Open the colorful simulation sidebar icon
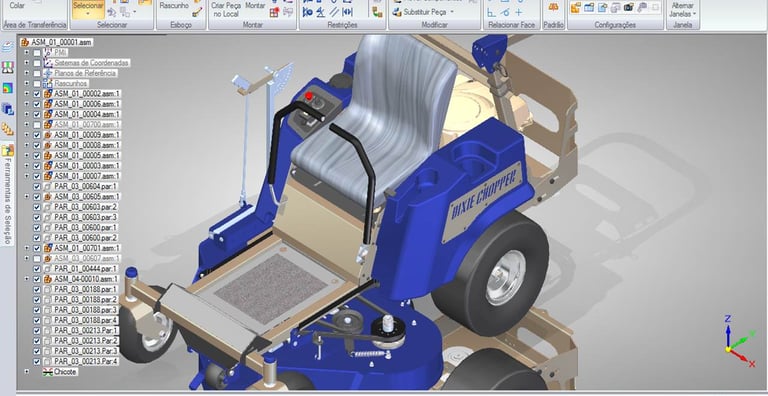Image resolution: width=768 pixels, height=396 pixels. coord(8,88)
